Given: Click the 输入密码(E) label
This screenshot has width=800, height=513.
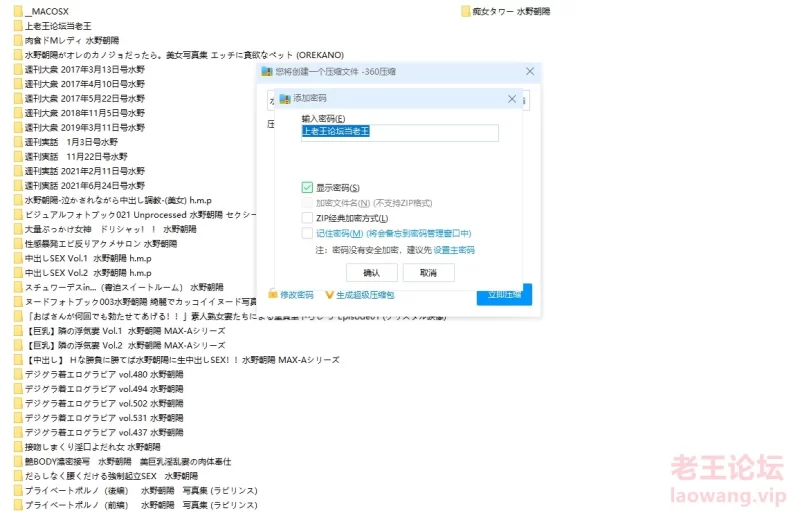Looking at the screenshot, I should [x=323, y=118].
